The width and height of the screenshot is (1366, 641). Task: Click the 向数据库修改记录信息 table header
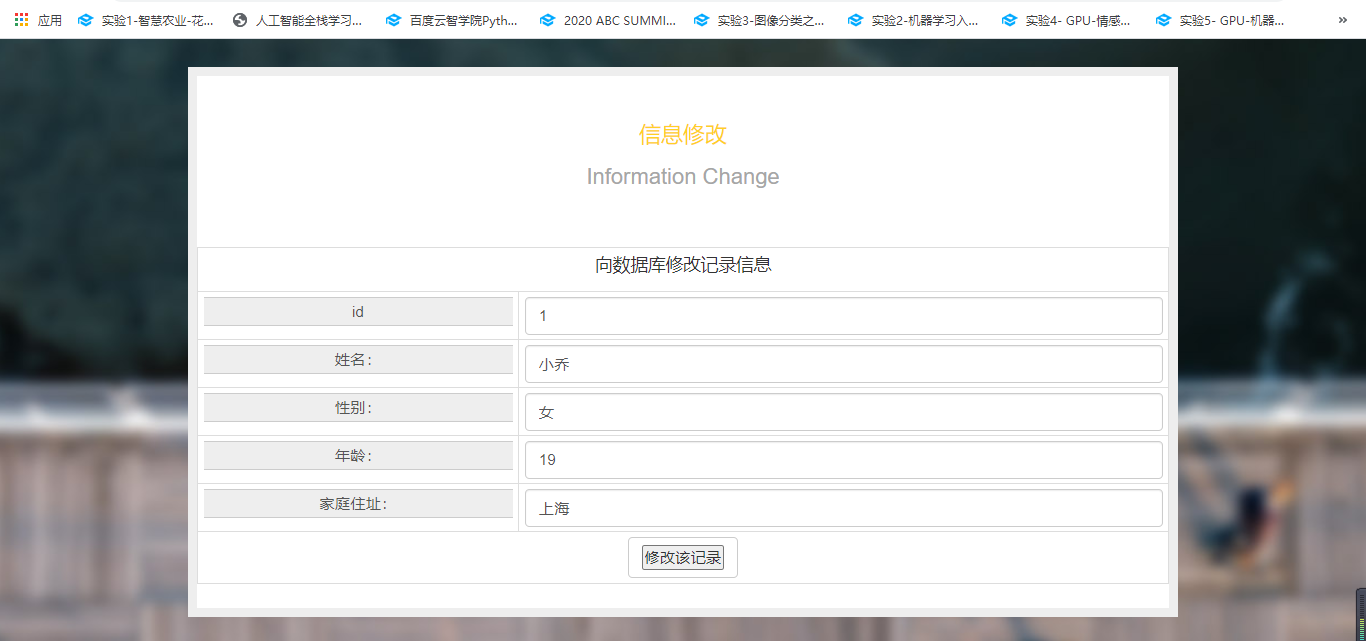682,266
